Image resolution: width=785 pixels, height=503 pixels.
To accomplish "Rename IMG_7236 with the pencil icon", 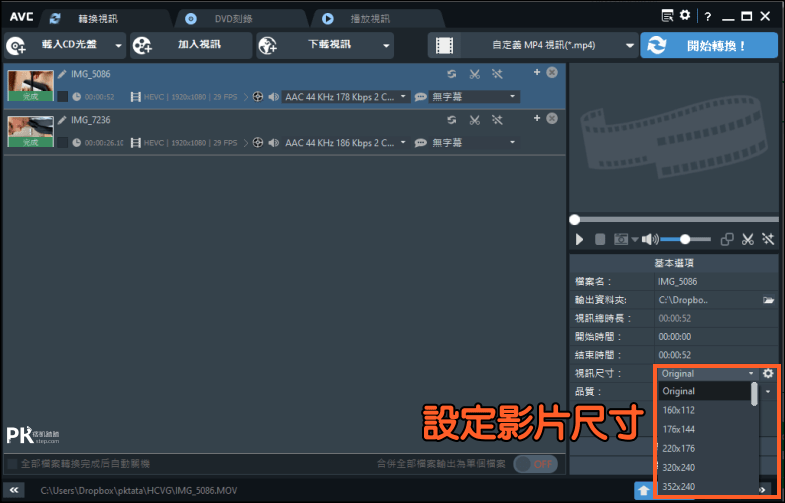I will [62, 120].
